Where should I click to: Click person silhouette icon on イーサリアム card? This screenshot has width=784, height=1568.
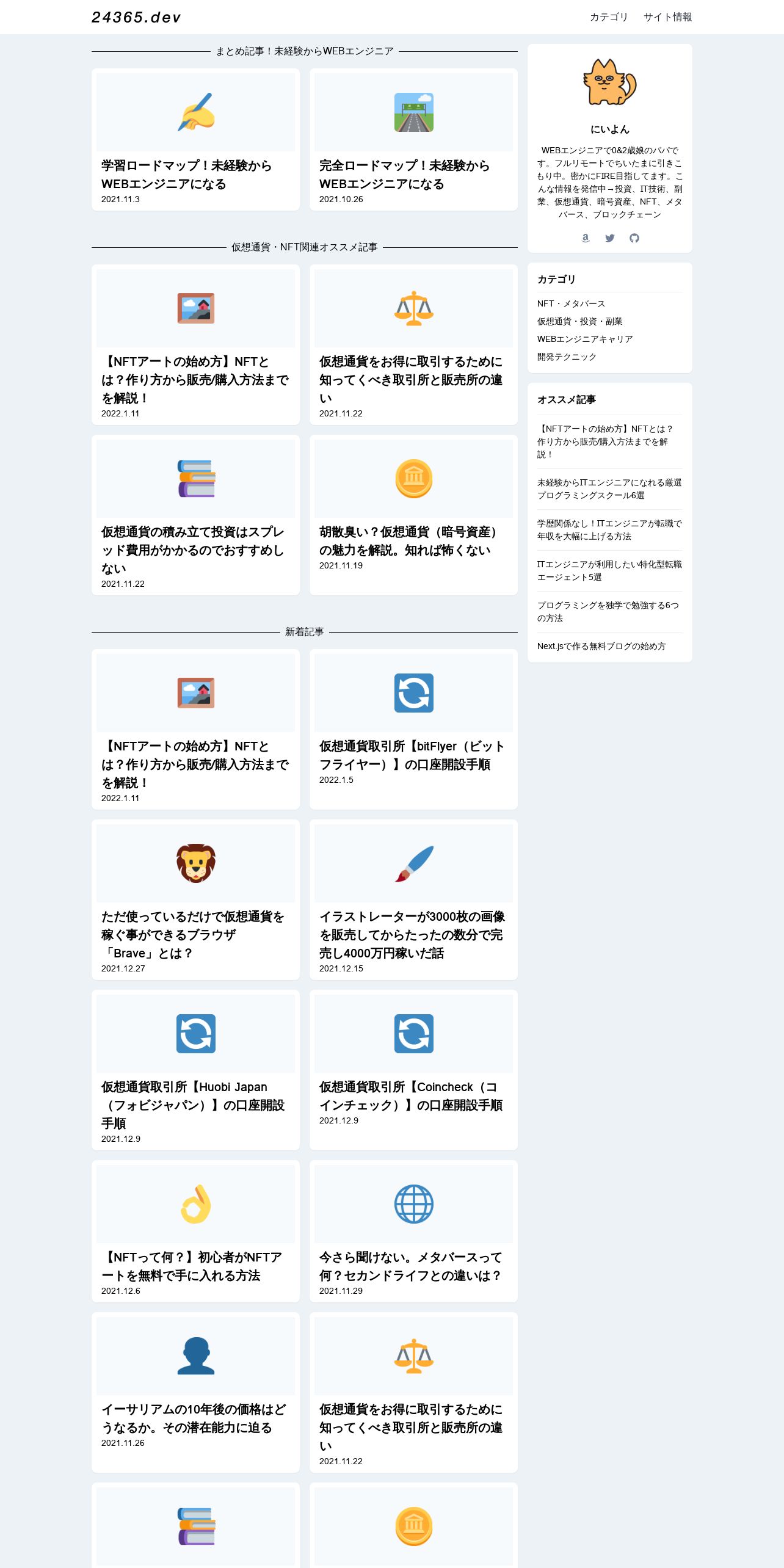point(196,1356)
